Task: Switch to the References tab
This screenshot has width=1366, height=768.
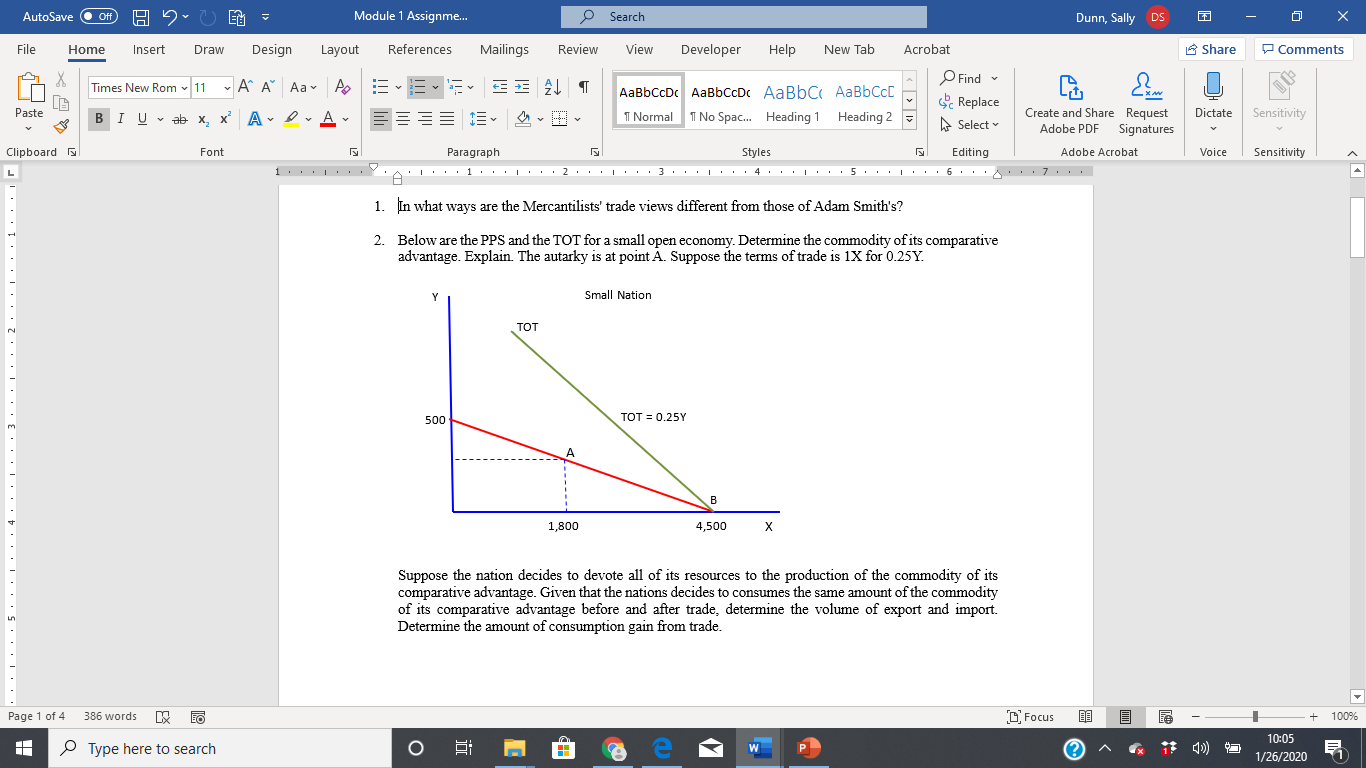Action: [420, 49]
